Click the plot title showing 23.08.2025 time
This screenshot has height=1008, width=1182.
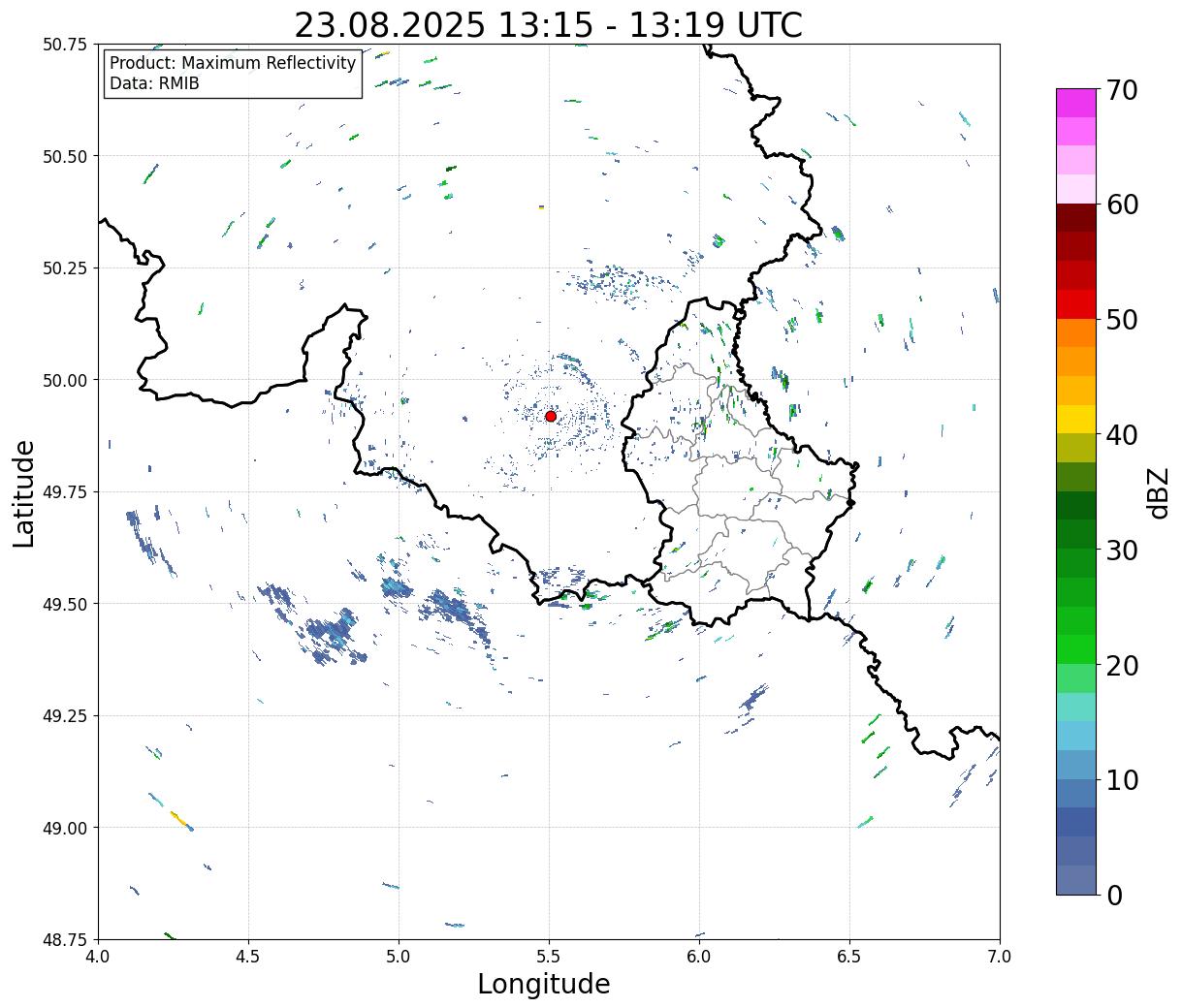[x=549, y=25]
